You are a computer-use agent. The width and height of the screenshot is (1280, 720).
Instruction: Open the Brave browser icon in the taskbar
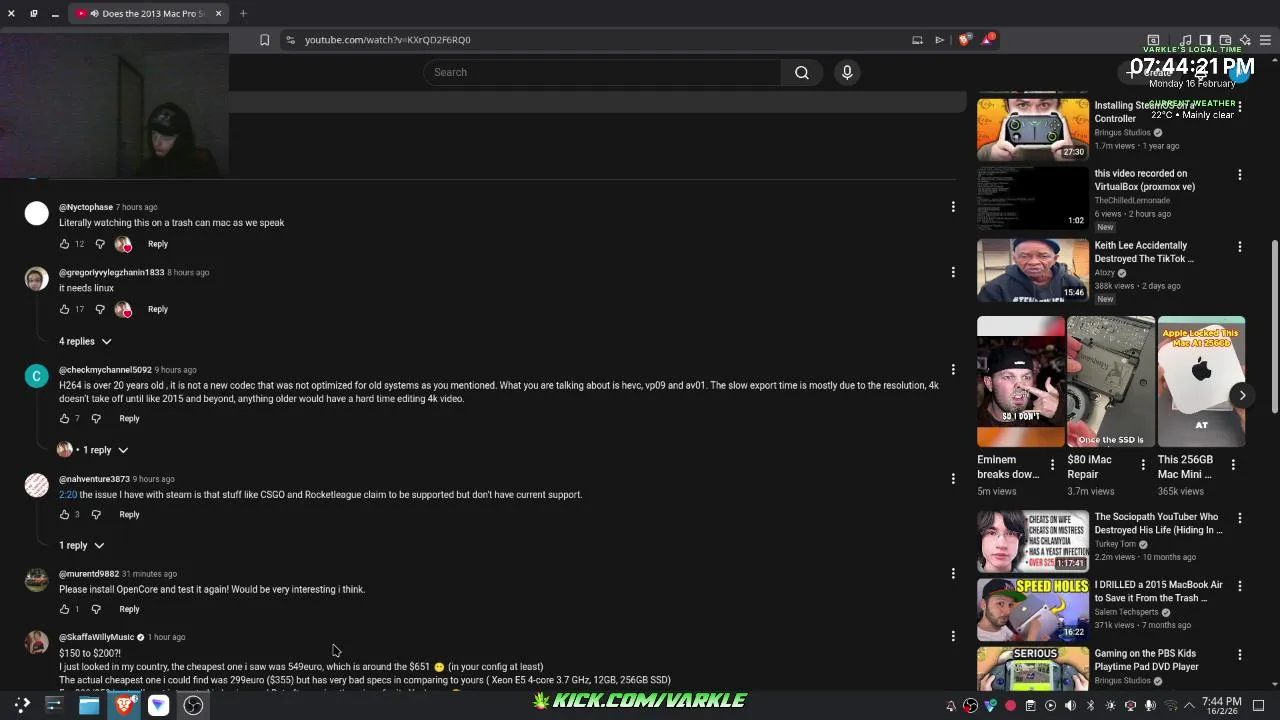(124, 705)
